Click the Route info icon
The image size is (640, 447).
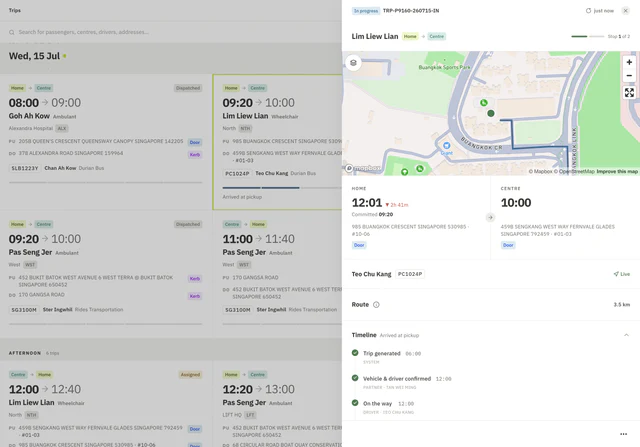[376, 305]
